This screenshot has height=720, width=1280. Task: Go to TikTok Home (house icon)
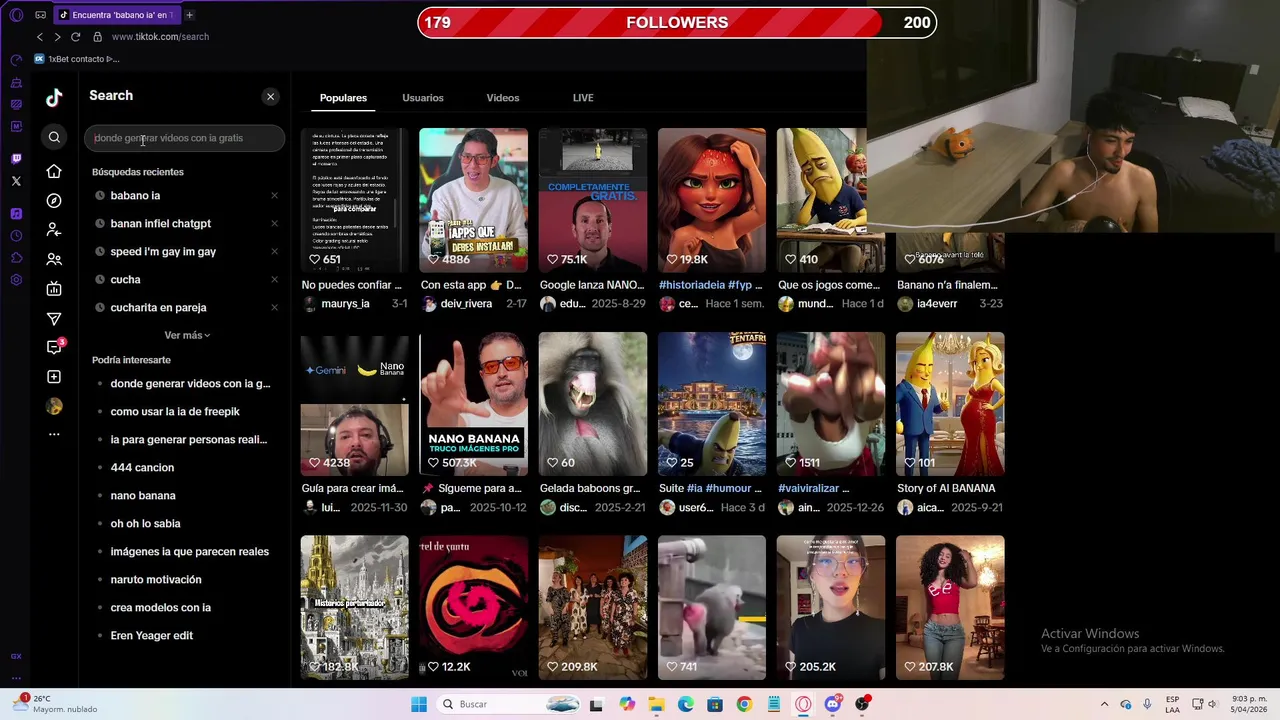point(54,172)
